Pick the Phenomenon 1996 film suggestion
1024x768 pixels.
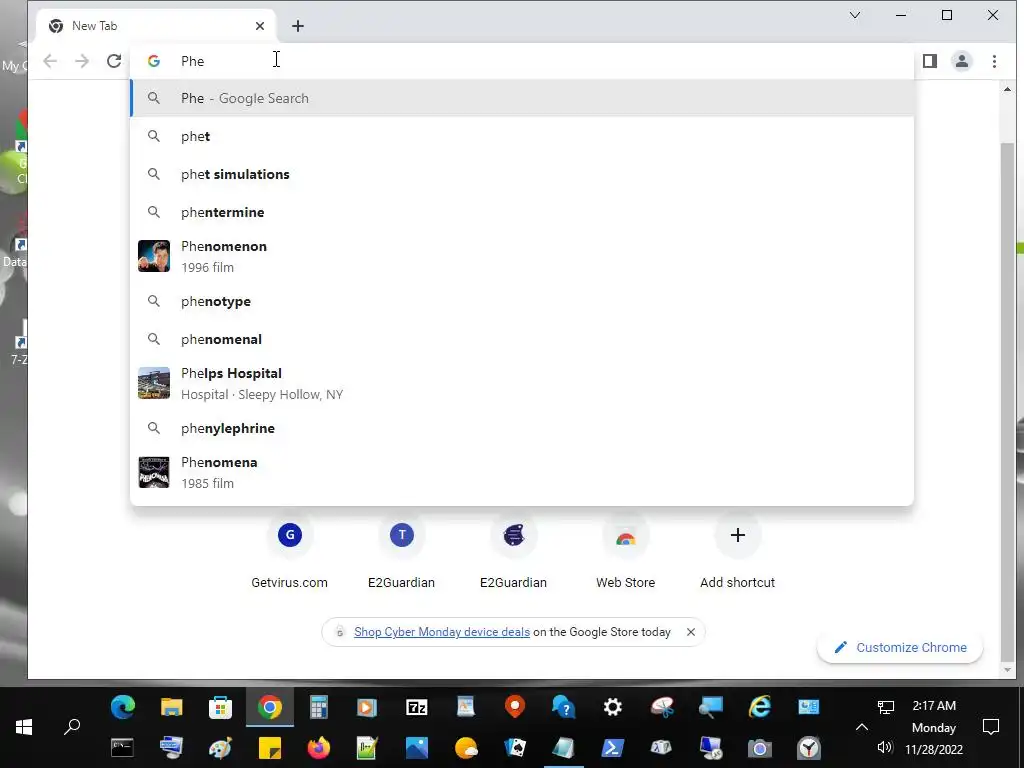tap(522, 256)
